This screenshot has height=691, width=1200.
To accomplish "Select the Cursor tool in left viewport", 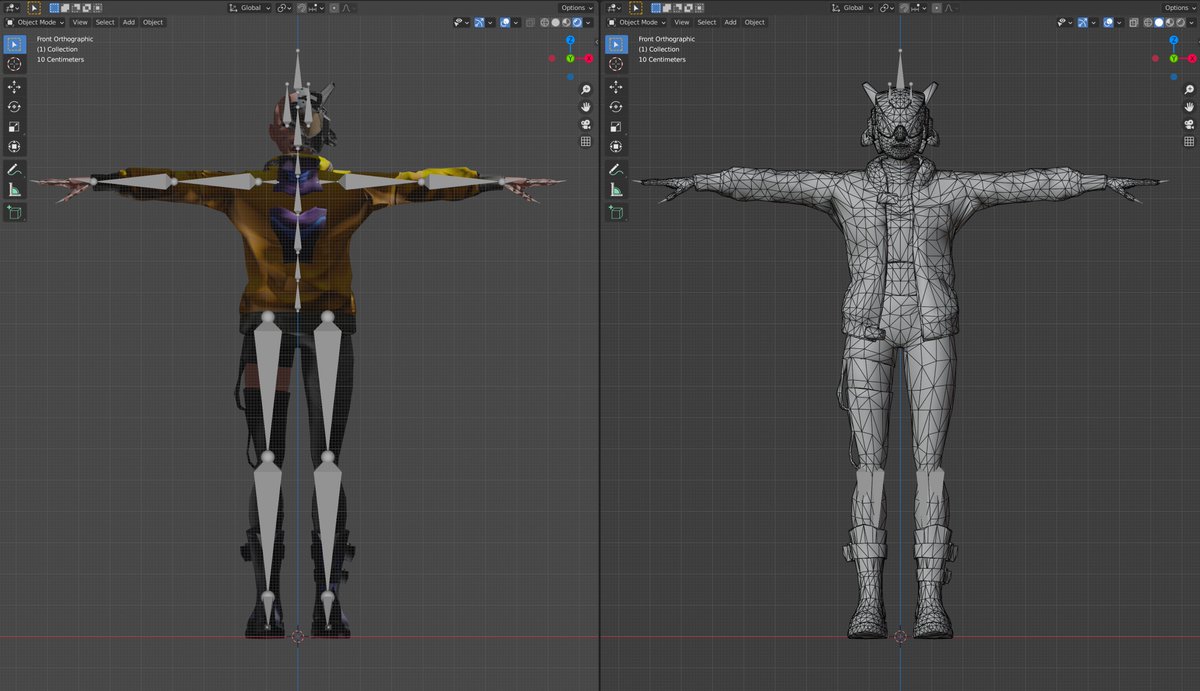I will [14, 64].
